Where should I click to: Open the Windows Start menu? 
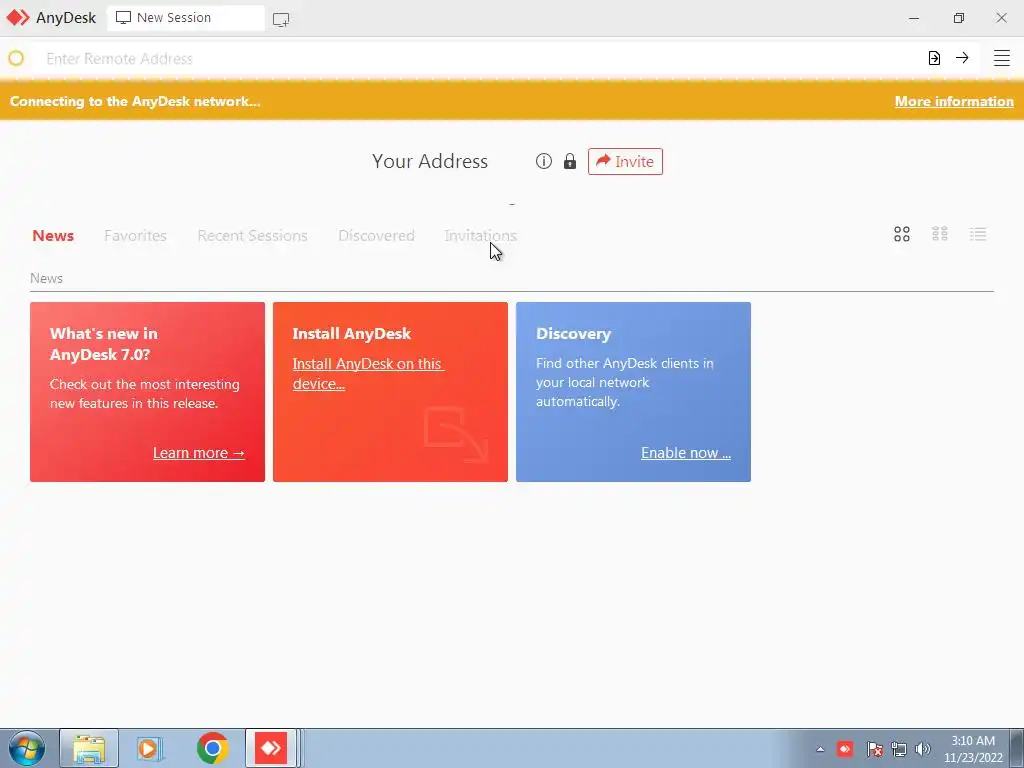click(26, 748)
